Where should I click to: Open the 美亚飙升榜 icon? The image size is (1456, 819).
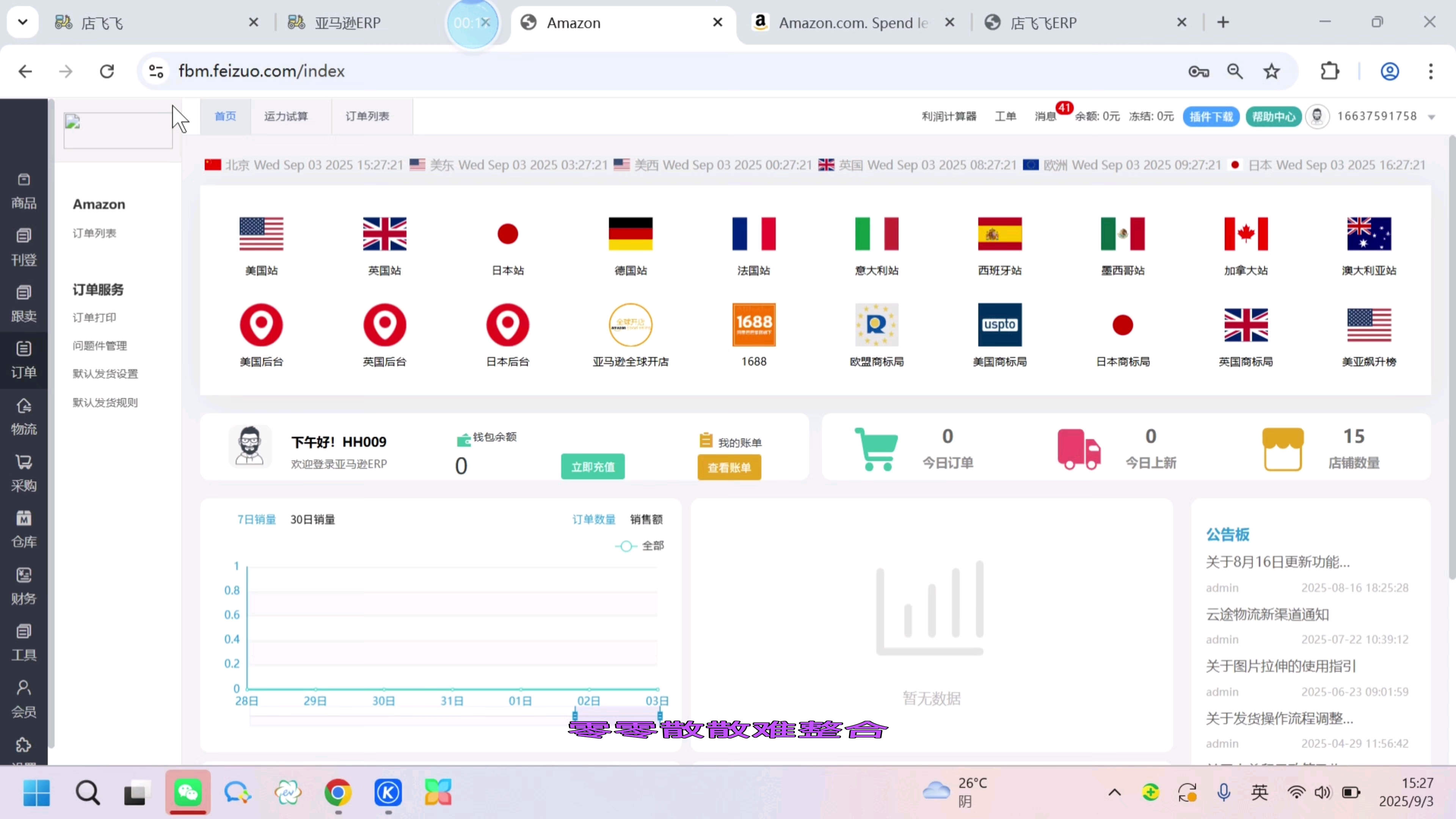[x=1369, y=325]
